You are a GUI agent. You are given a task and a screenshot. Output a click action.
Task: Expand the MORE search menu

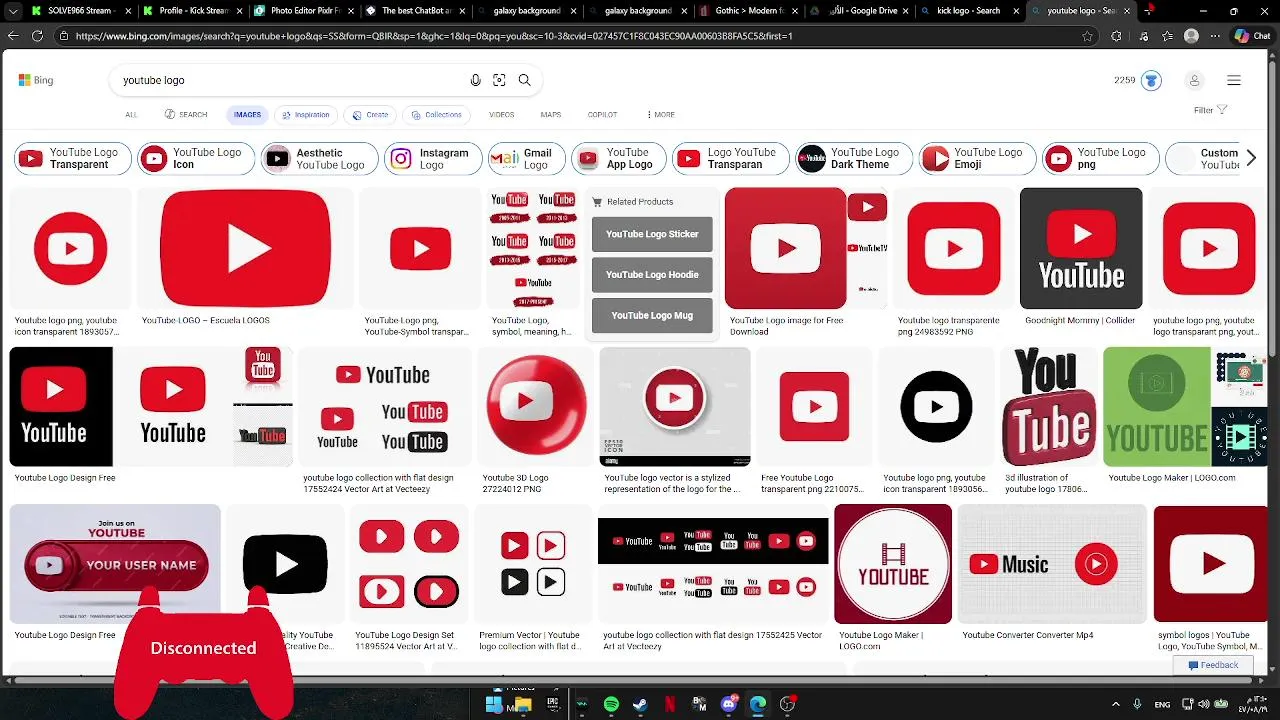pyautogui.click(x=660, y=115)
